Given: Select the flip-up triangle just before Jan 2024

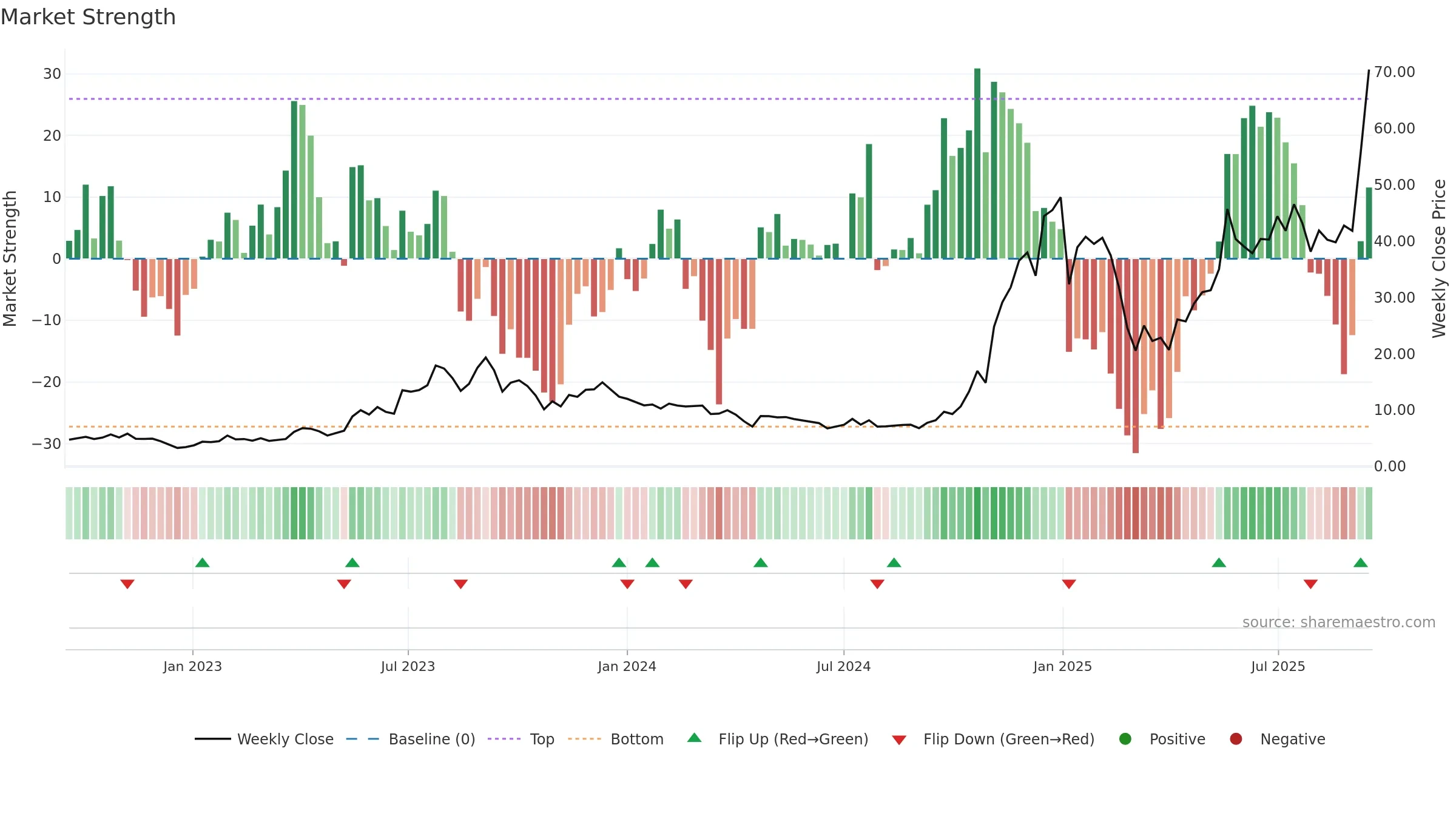Looking at the screenshot, I should pos(619,562).
